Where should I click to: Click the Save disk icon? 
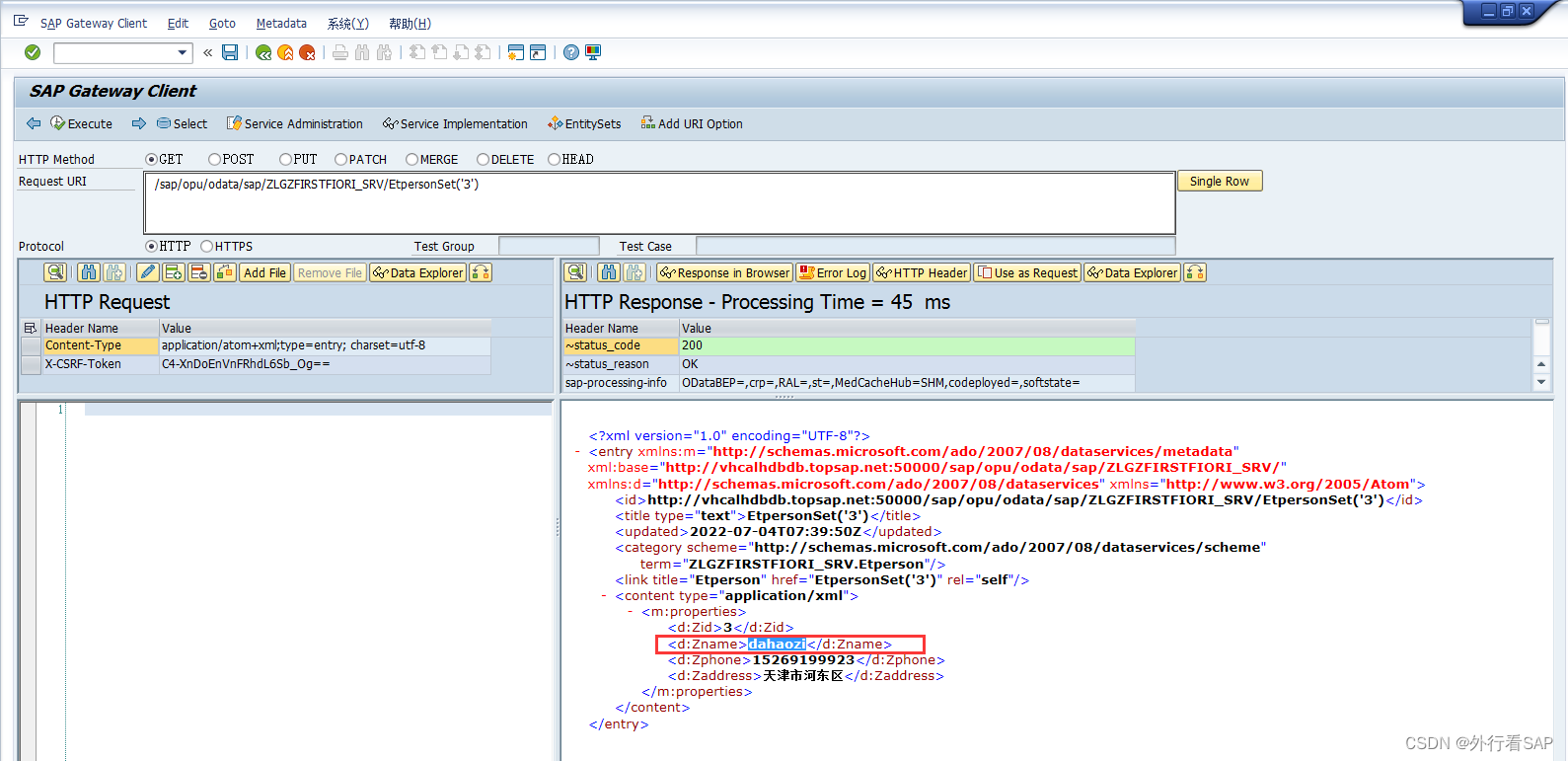pos(230,52)
